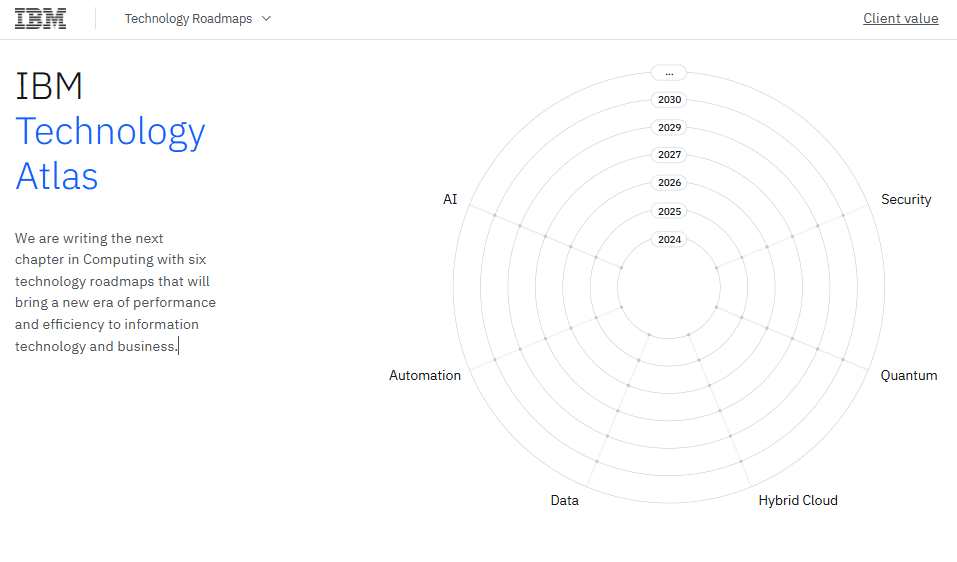Choose the AI roadmap segment label

click(x=450, y=200)
